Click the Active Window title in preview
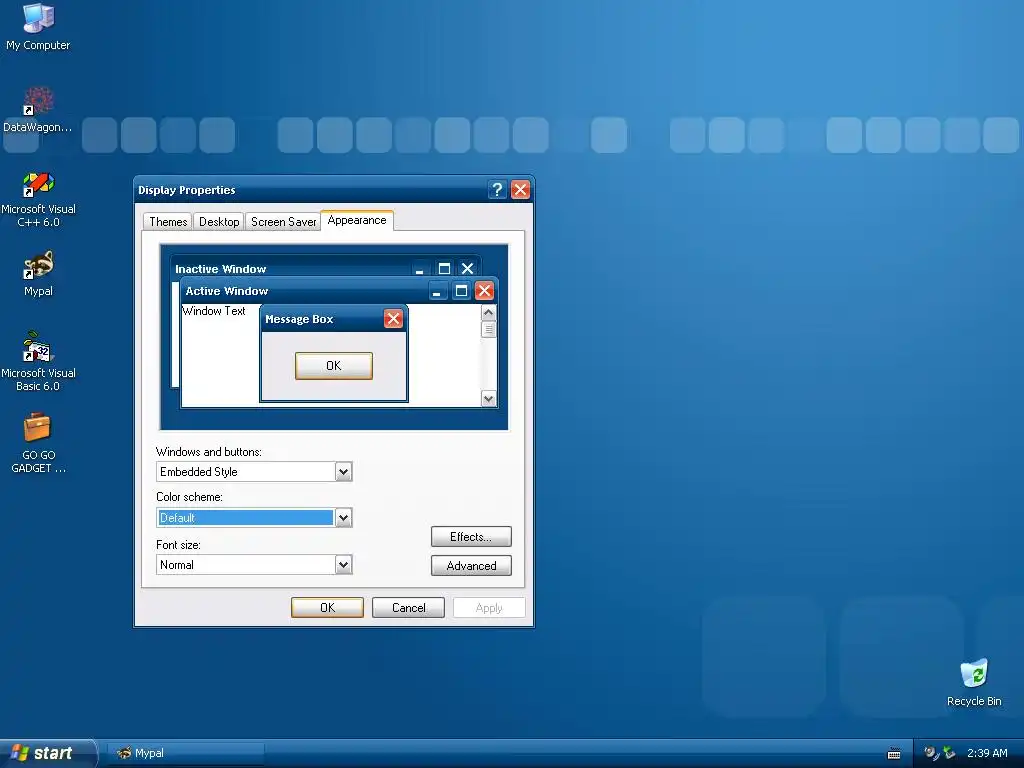 (x=227, y=291)
